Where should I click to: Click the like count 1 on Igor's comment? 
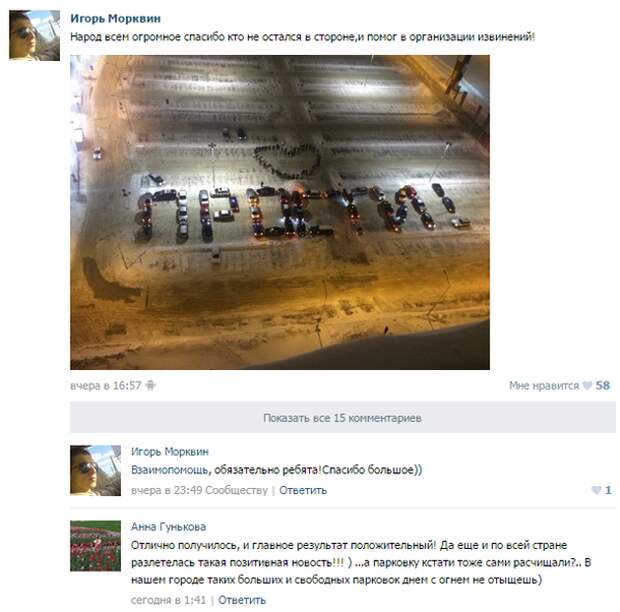[608, 490]
